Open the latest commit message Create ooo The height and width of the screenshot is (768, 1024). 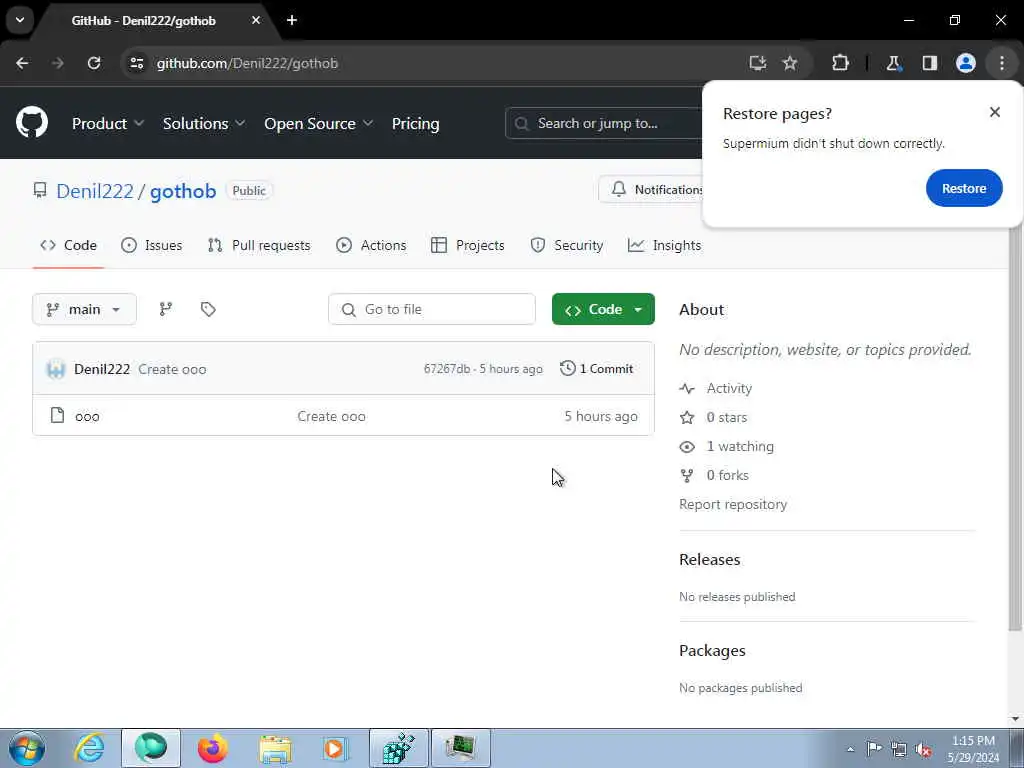point(172,369)
